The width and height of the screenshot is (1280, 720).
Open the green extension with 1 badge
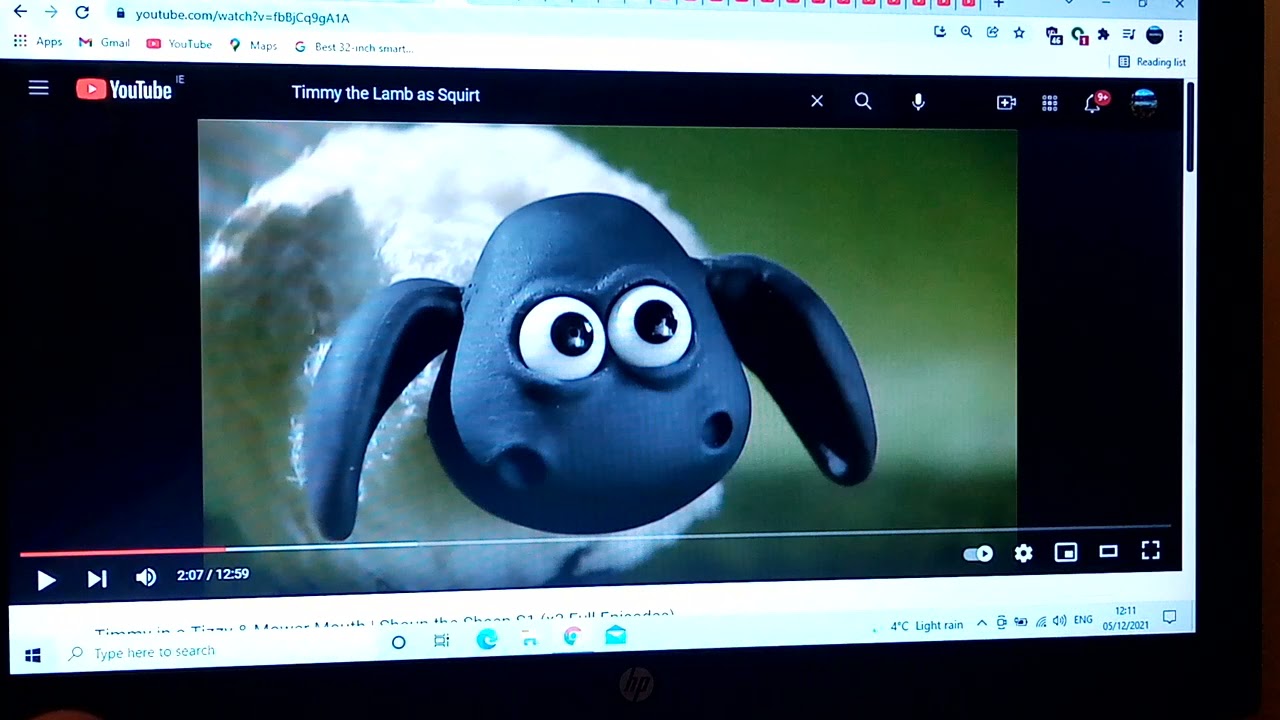tap(1080, 36)
